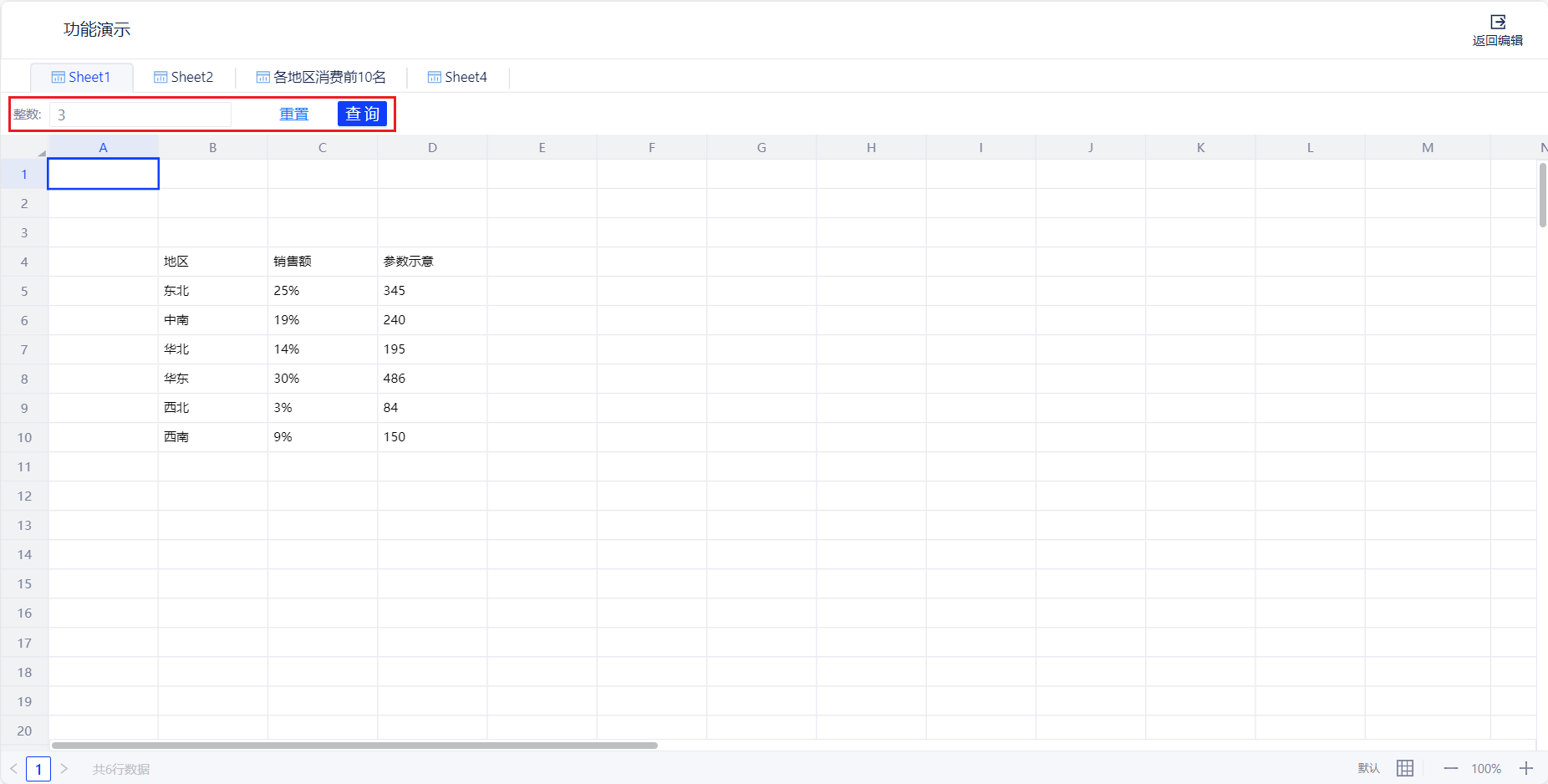This screenshot has height=784, width=1548.
Task: Zoom out using the minus icon
Action: click(x=1451, y=768)
